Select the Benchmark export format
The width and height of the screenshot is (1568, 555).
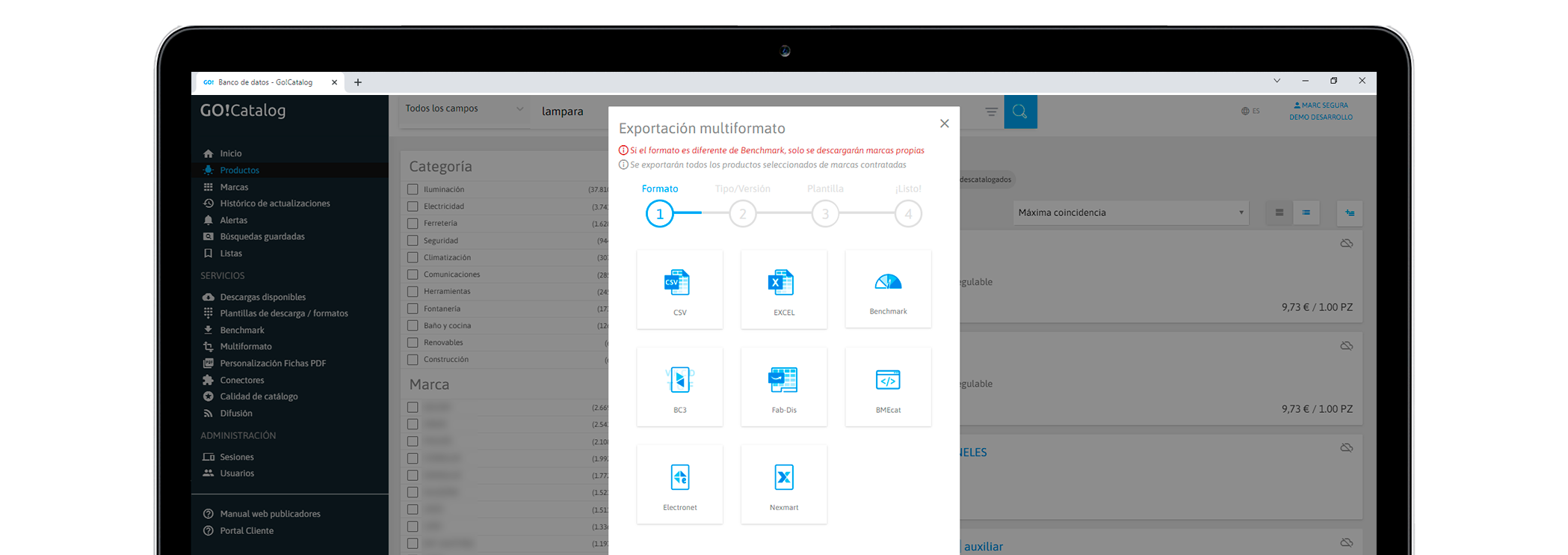888,289
